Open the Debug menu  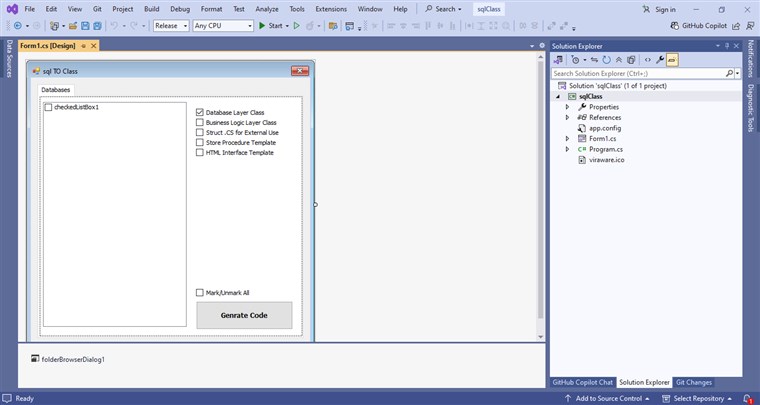180,9
